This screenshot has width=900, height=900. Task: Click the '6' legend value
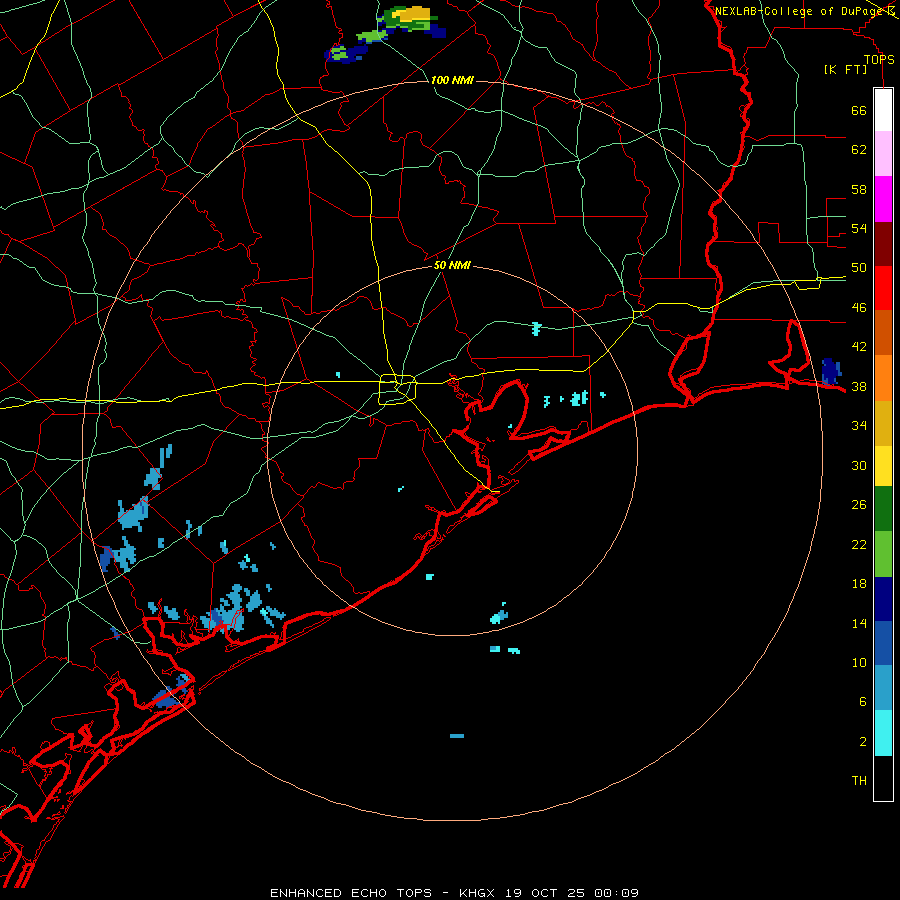pos(863,702)
